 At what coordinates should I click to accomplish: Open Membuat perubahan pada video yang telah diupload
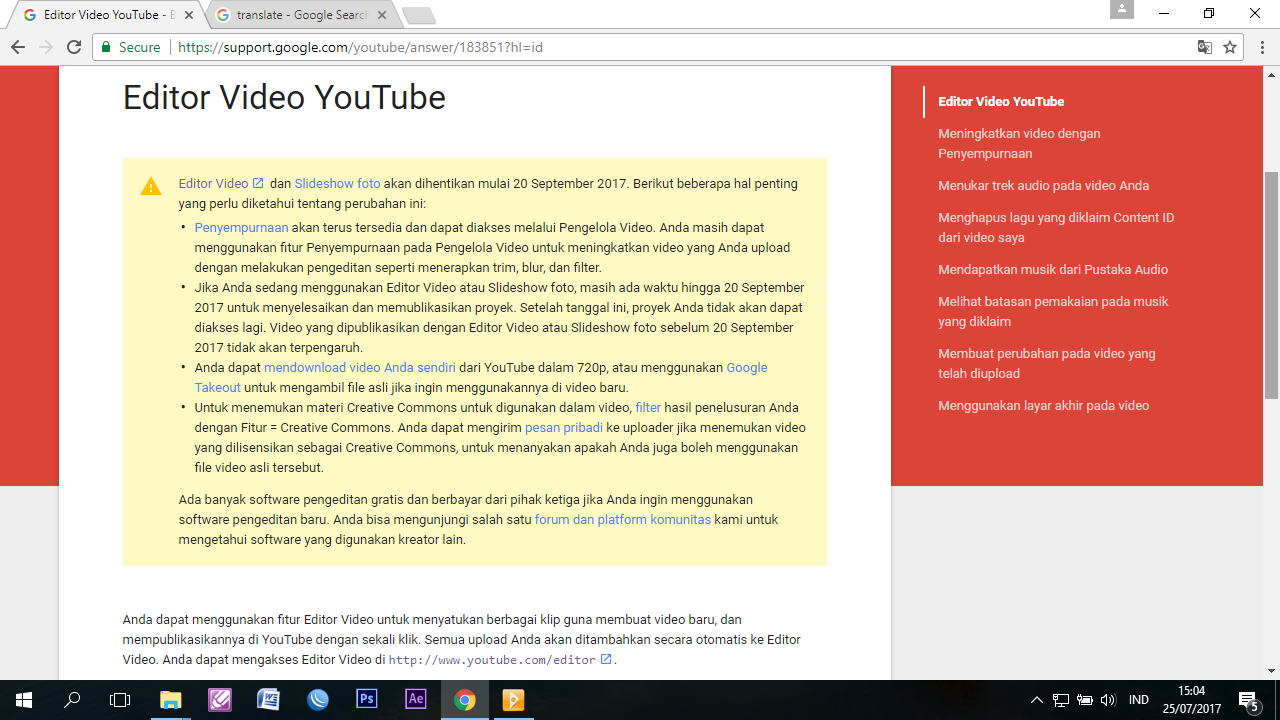click(1047, 364)
